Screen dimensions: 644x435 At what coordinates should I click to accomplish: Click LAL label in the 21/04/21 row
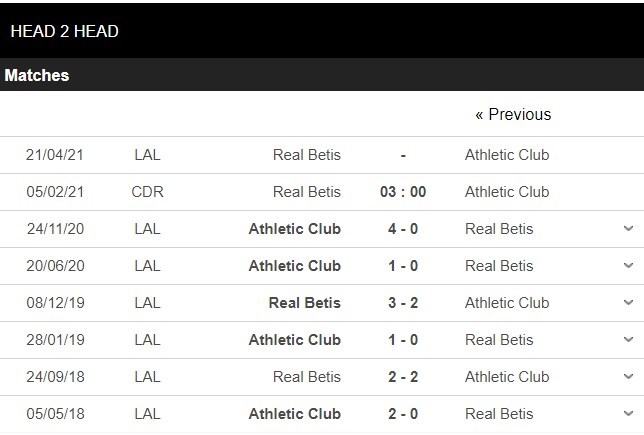pyautogui.click(x=147, y=155)
